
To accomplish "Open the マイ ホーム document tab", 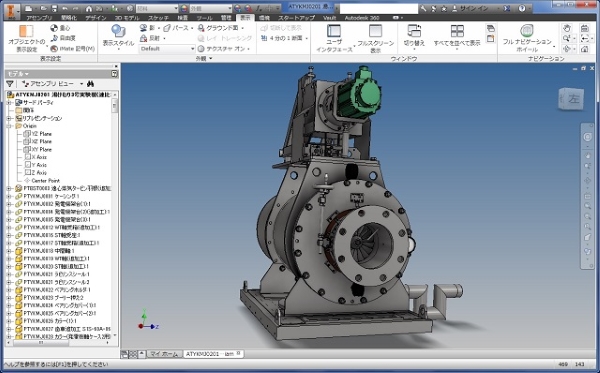I will point(164,354).
